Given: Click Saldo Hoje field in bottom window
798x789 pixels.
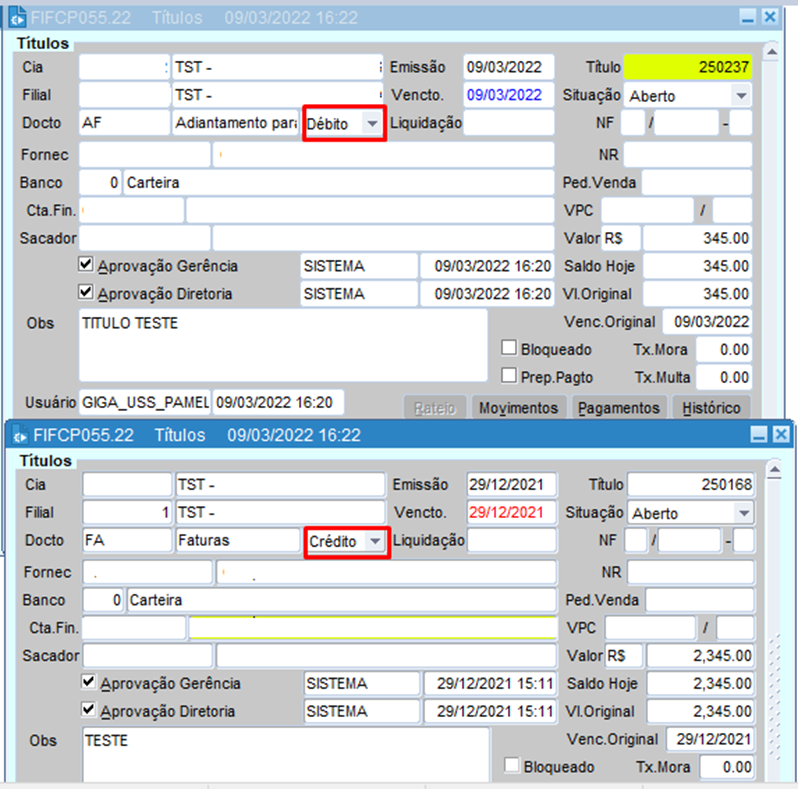Looking at the screenshot, I should click(x=700, y=684).
